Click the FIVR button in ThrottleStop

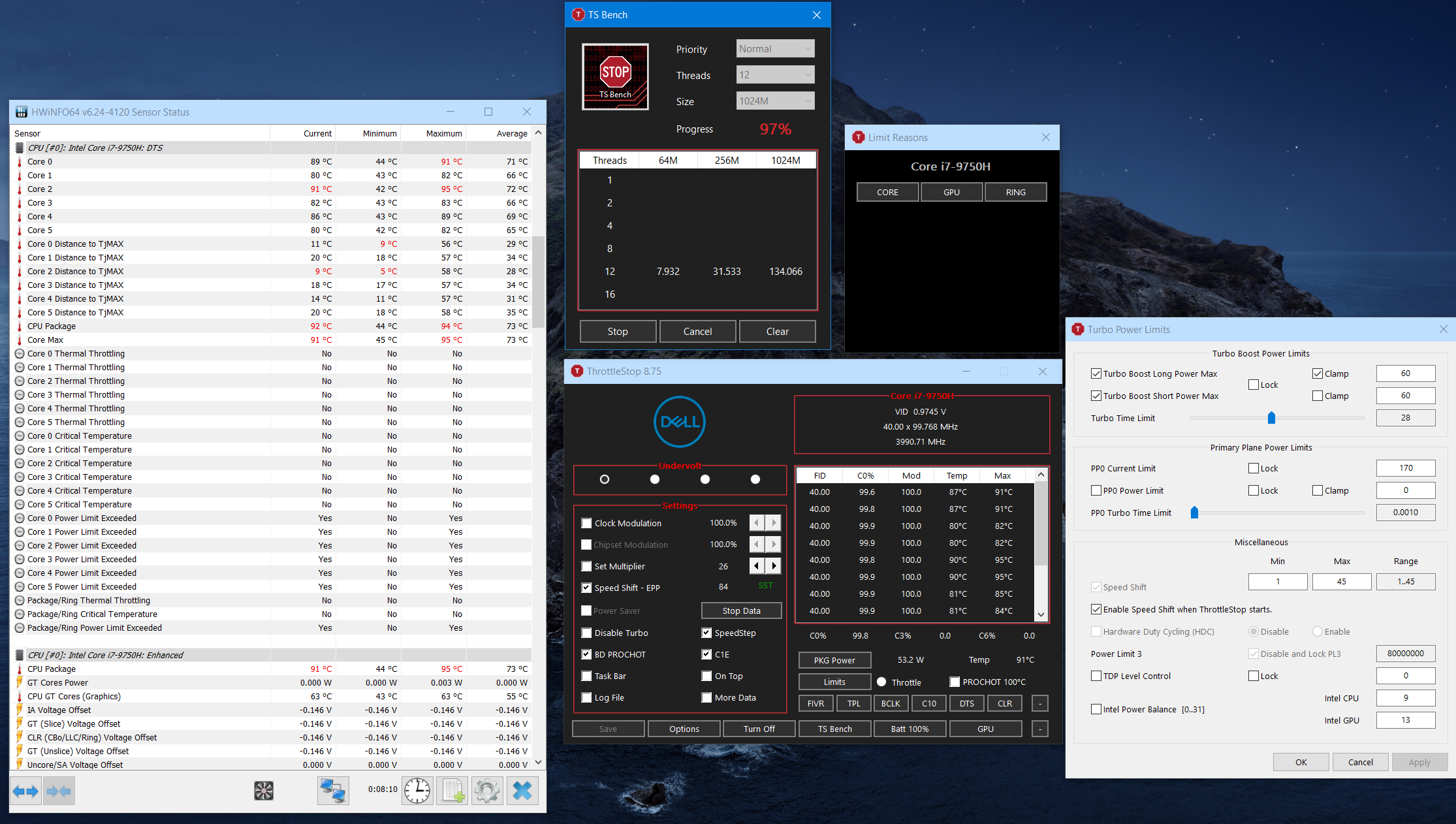pyautogui.click(x=815, y=703)
